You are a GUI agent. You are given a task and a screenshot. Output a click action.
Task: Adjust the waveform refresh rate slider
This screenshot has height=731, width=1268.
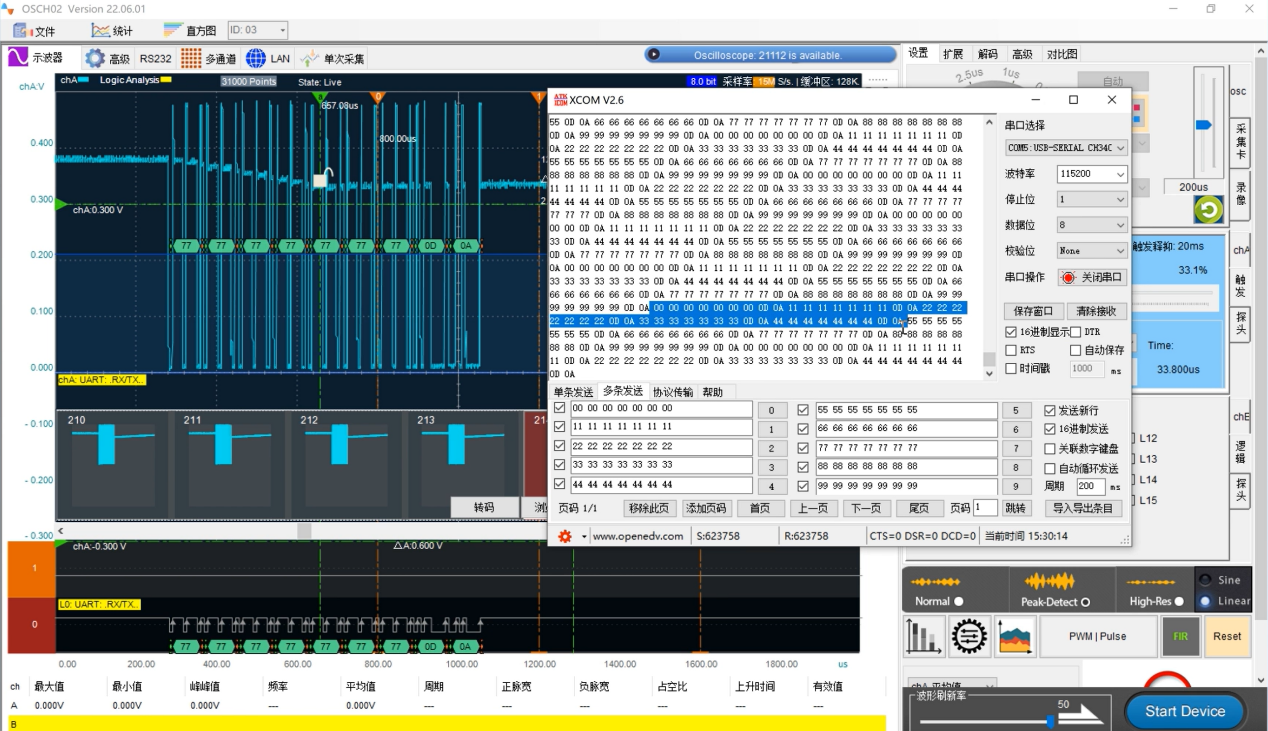pos(1051,720)
